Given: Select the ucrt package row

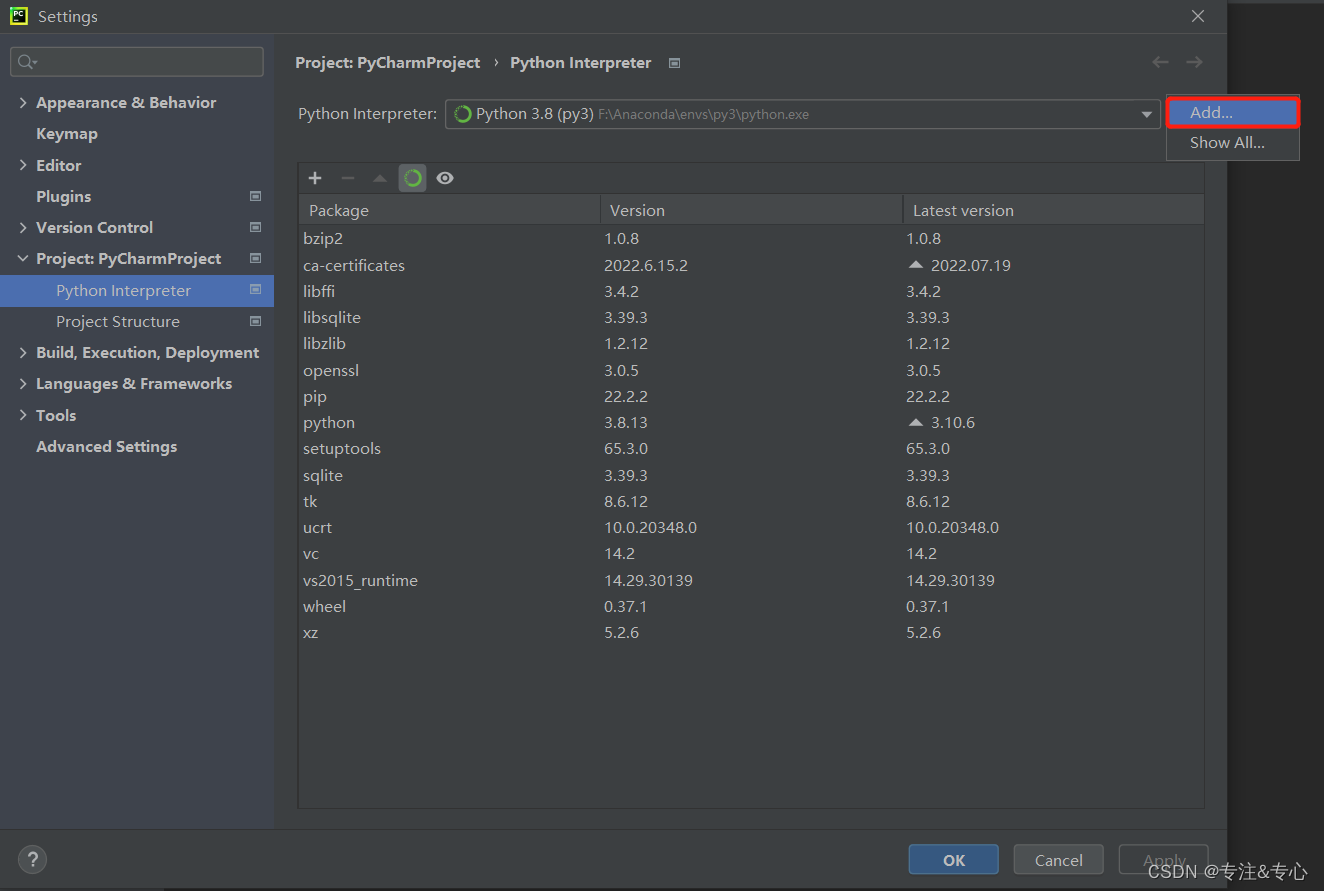Looking at the screenshot, I should click(x=751, y=527).
